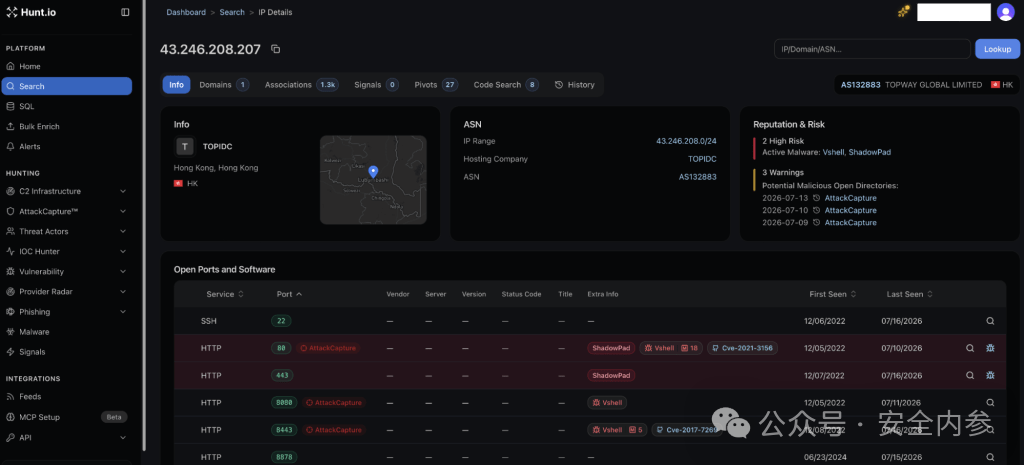Click AttackCapture tag on port 80

click(329, 348)
